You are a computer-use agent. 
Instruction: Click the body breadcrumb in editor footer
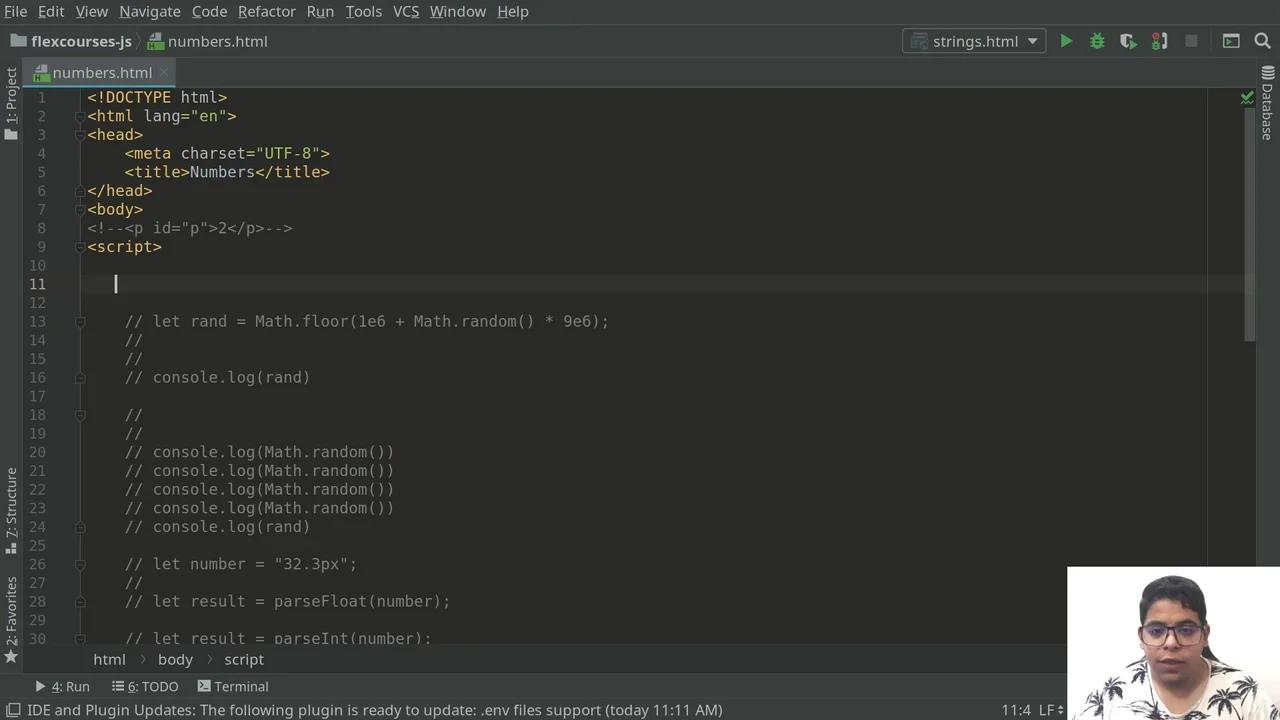[x=175, y=660]
